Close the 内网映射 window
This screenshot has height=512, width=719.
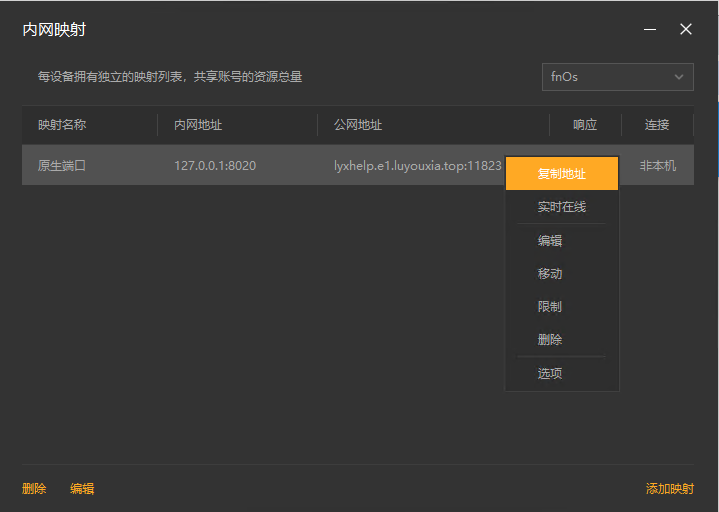(686, 29)
